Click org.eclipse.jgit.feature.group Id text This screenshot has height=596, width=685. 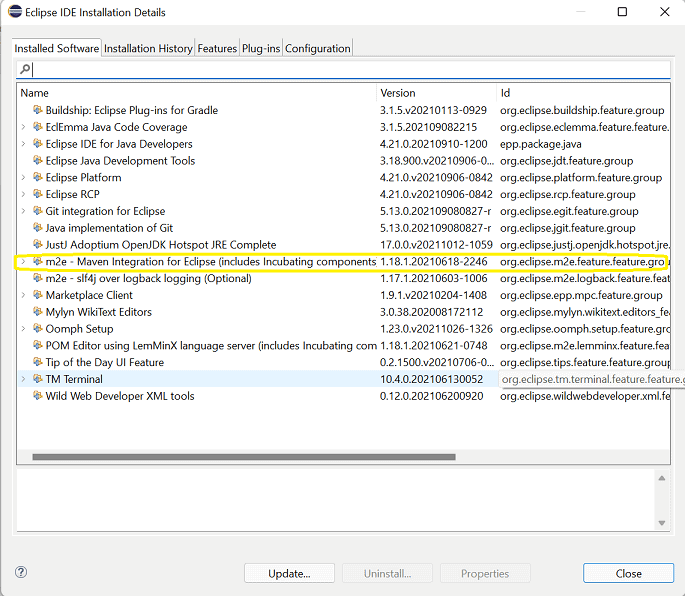click(567, 228)
